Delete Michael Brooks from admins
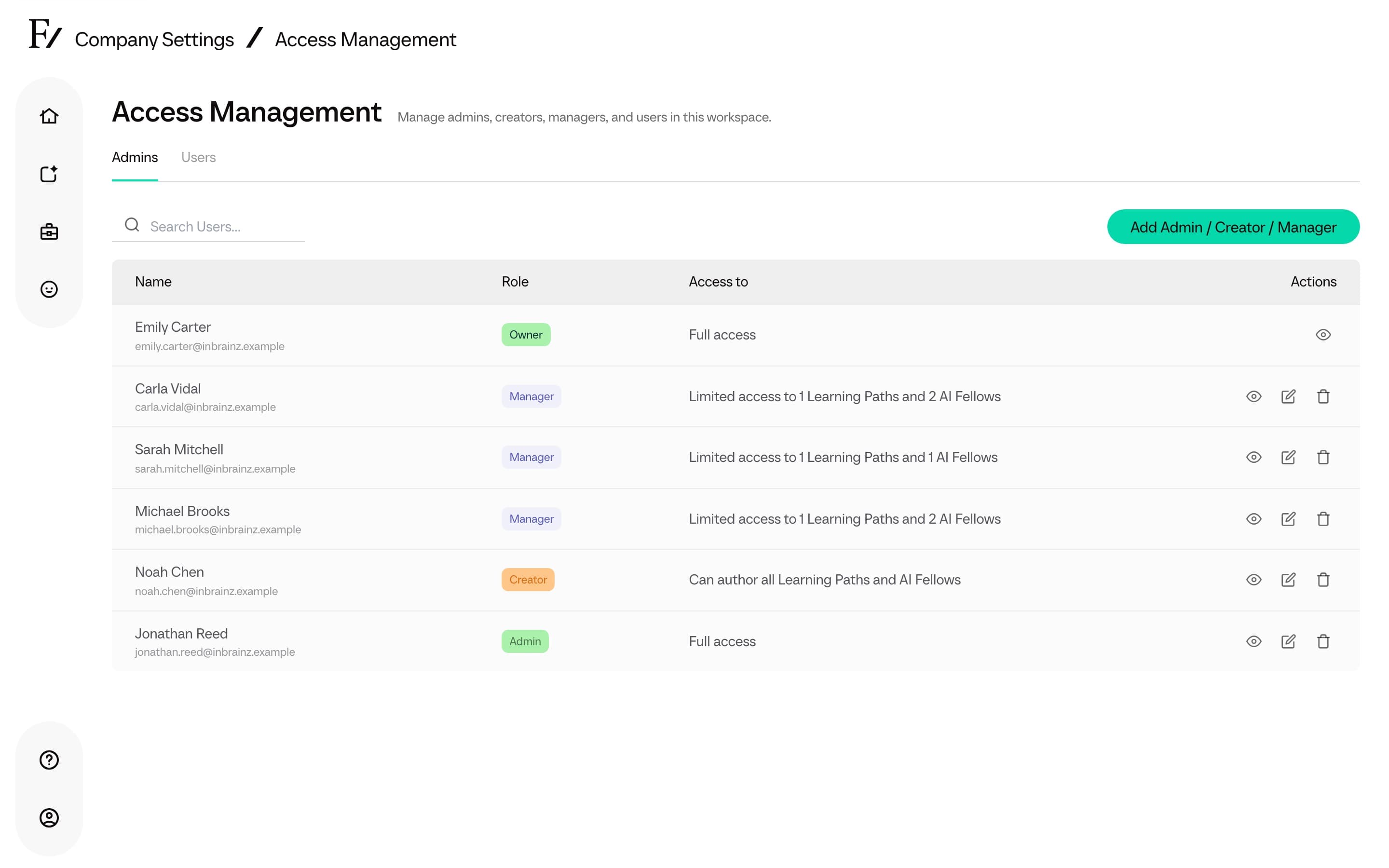The height and width of the screenshot is (868, 1389). tap(1323, 519)
